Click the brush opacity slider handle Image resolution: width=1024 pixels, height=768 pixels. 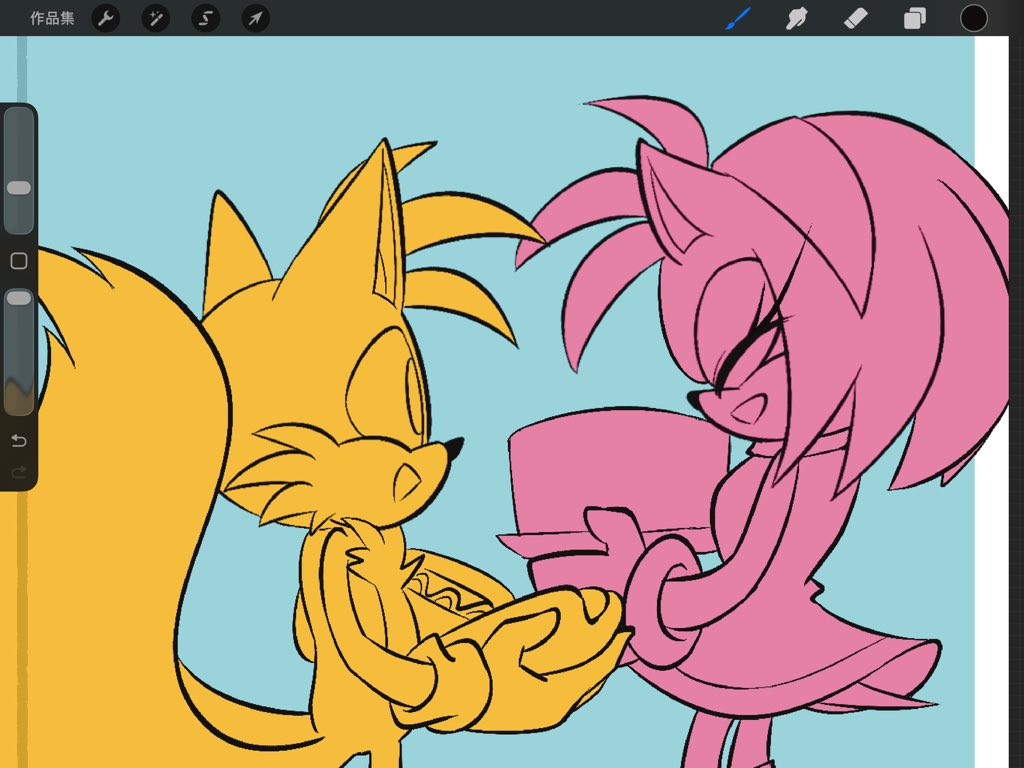point(19,298)
